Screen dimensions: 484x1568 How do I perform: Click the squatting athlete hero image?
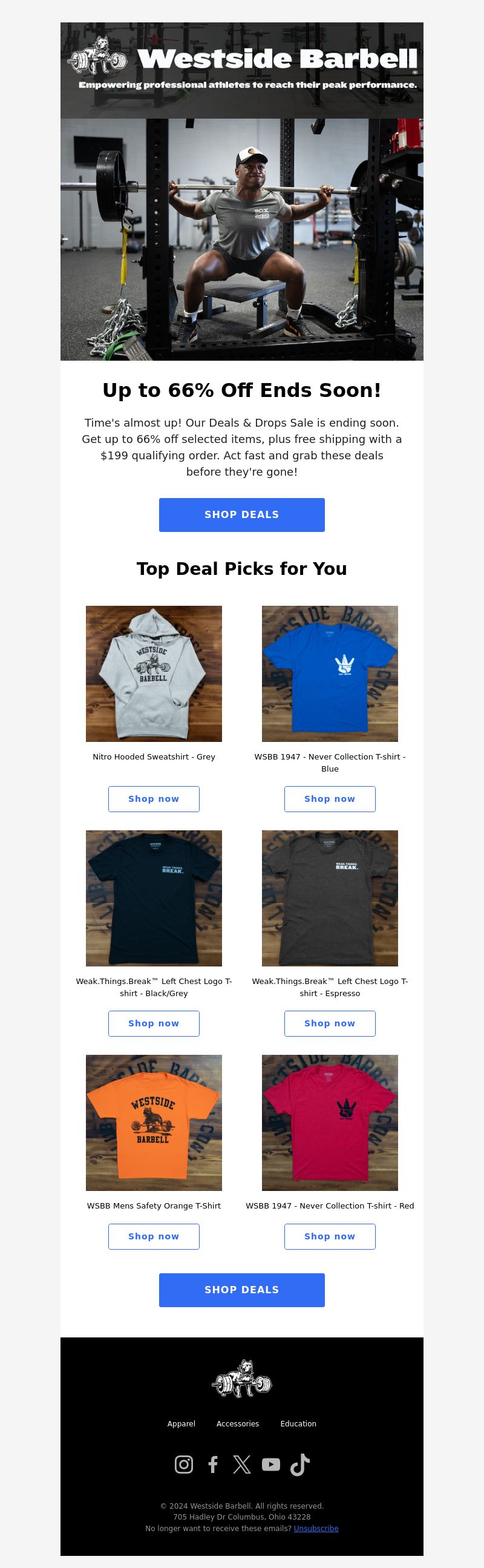(x=243, y=239)
